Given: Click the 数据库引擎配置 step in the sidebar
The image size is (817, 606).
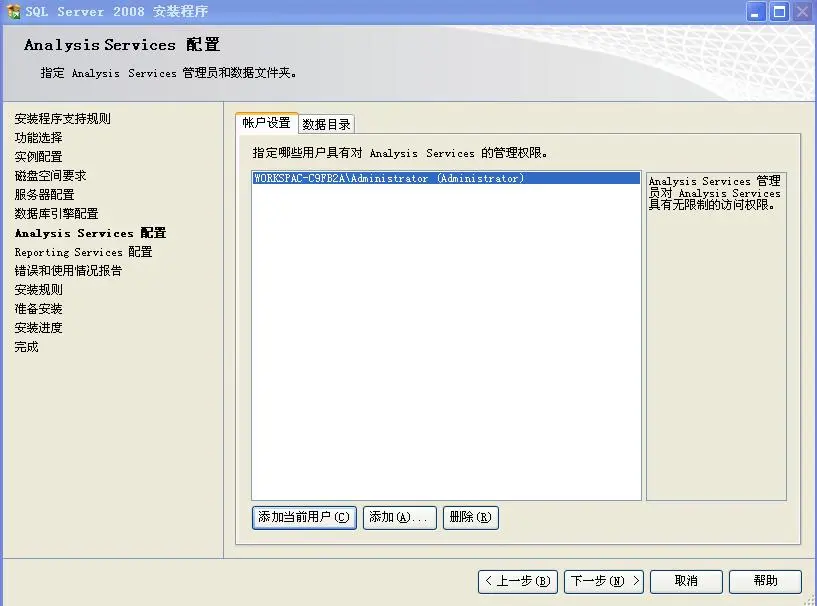Looking at the screenshot, I should pyautogui.click(x=56, y=214).
